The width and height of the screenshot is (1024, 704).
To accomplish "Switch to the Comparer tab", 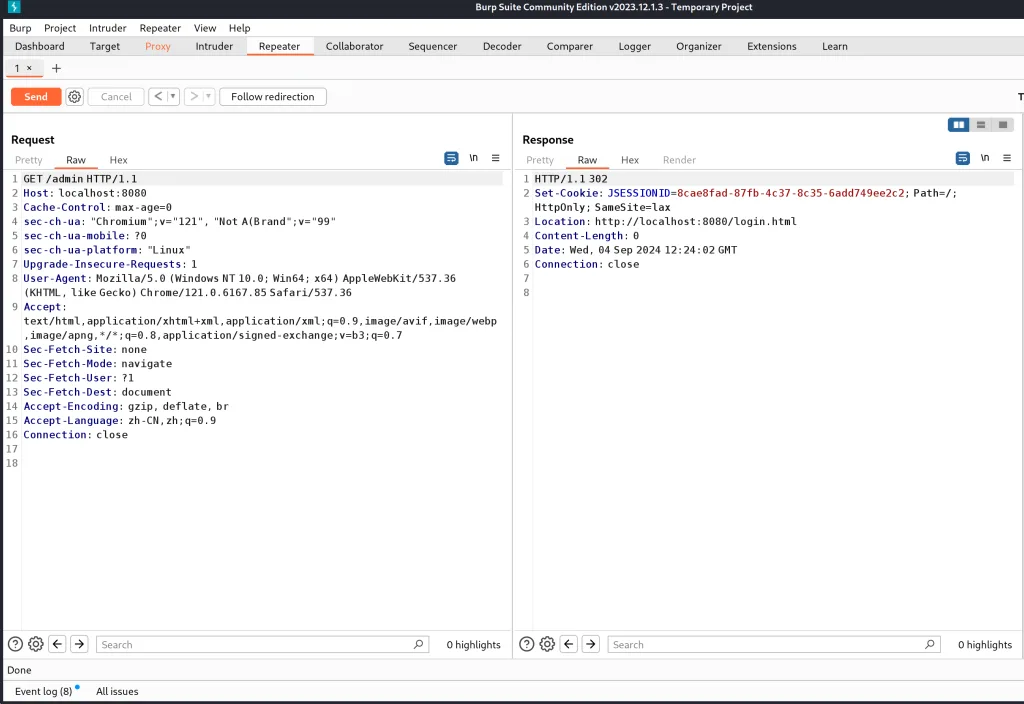I will [x=570, y=46].
